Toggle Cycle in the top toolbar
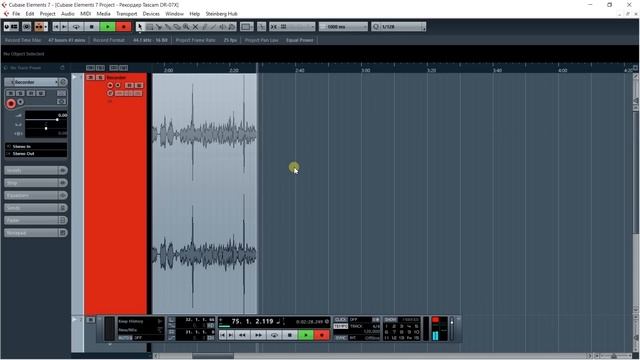Image resolution: width=640 pixels, height=360 pixels. pyautogui.click(x=76, y=27)
